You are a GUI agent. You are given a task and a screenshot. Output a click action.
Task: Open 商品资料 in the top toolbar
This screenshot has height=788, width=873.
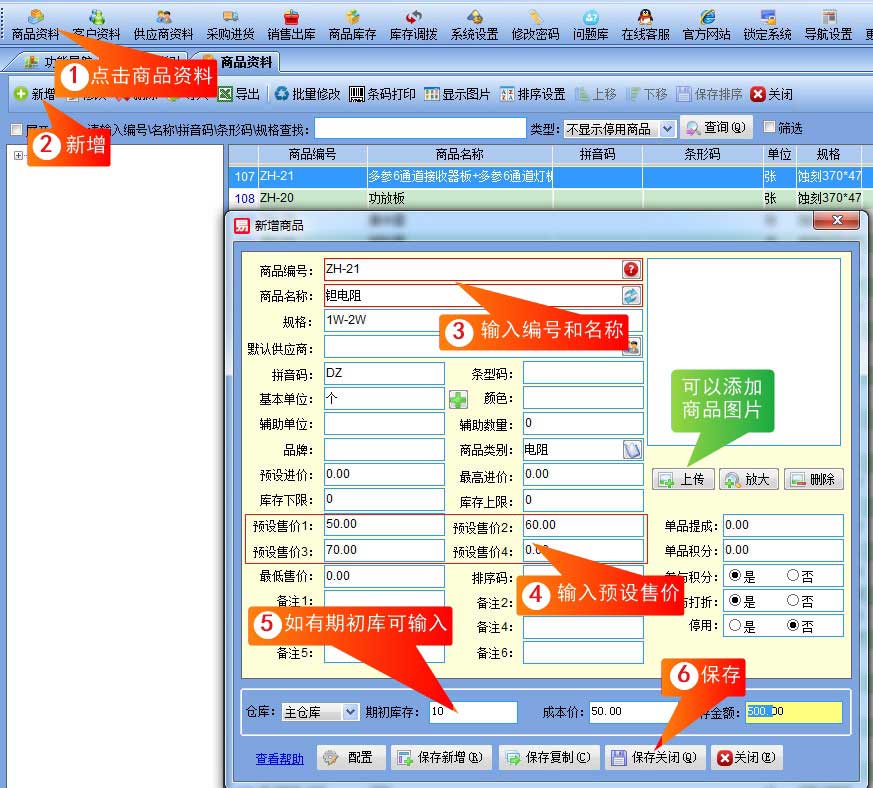[x=35, y=26]
